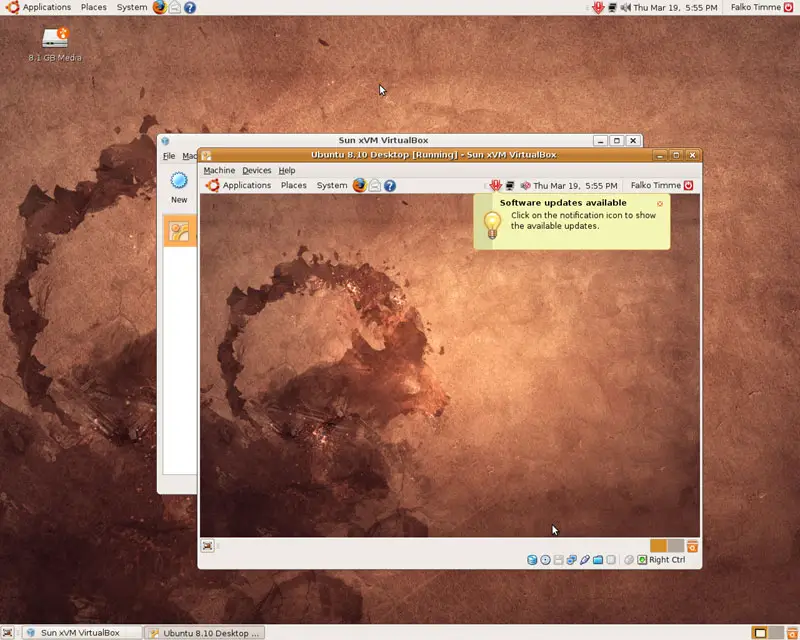Click the New virtual machine icon in VirtualBox
The image size is (800, 640).
[x=179, y=187]
